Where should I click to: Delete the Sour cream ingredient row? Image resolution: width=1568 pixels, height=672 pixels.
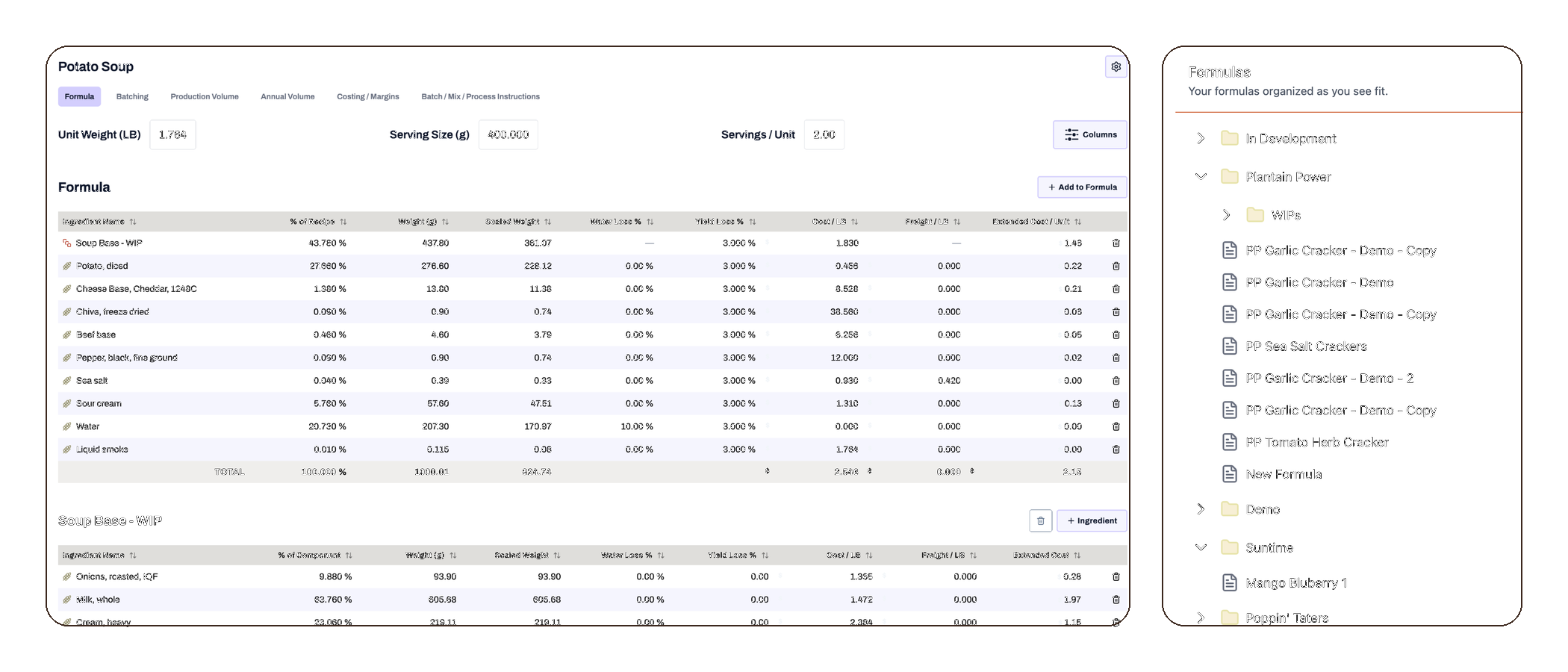1116,403
